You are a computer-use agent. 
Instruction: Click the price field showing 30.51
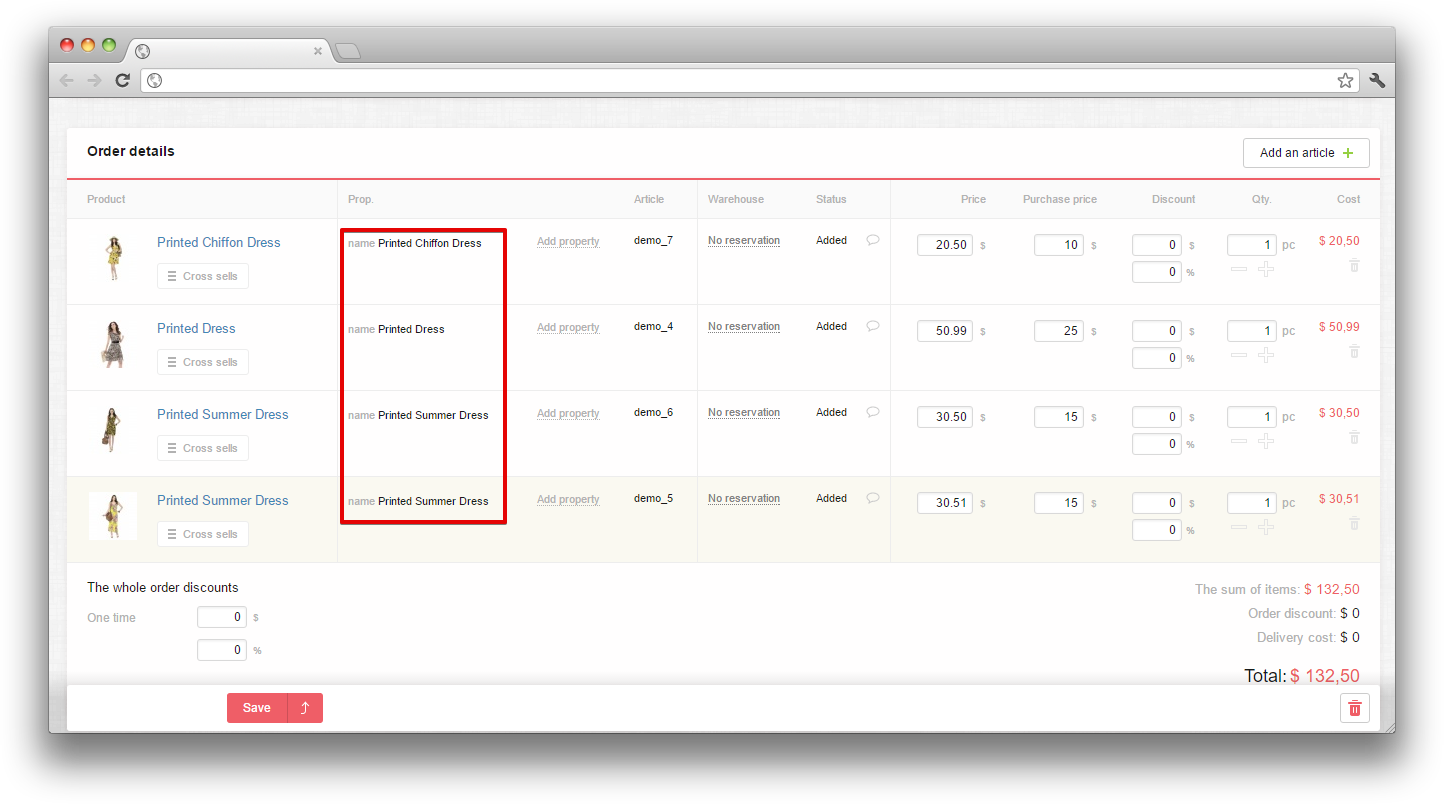[x=945, y=503]
